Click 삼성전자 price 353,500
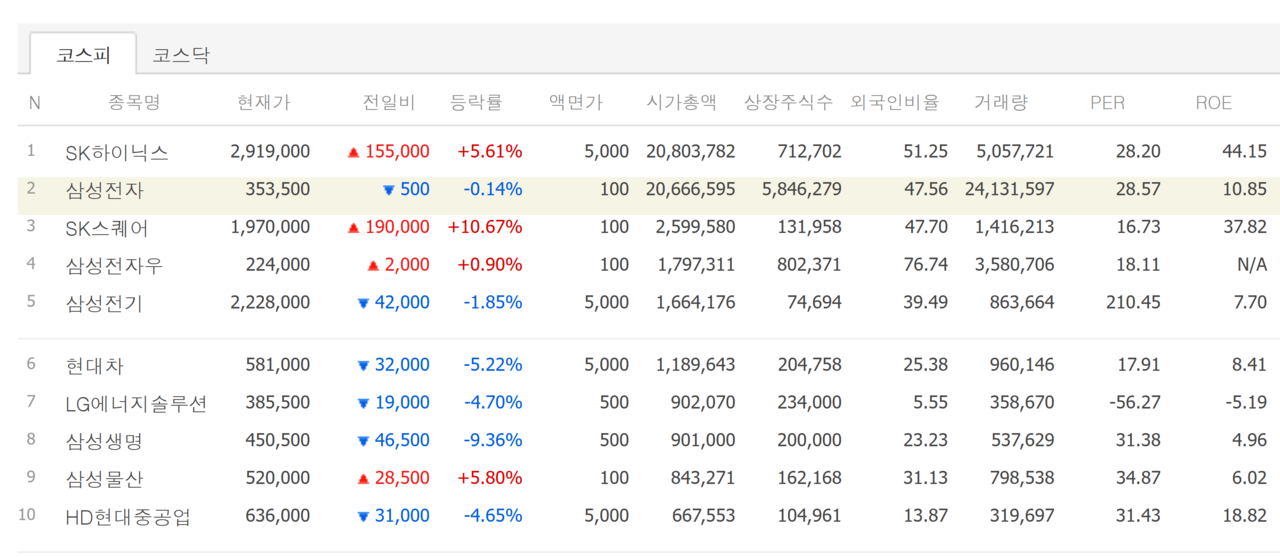This screenshot has height=557, width=1280. [278, 189]
